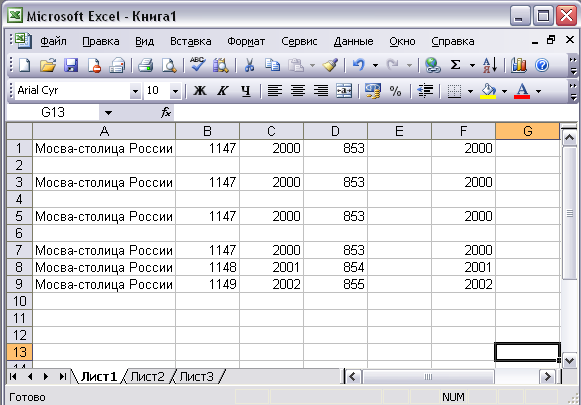The height and width of the screenshot is (405, 581).
Task: Click the formula bar input area
Action: [x=374, y=112]
